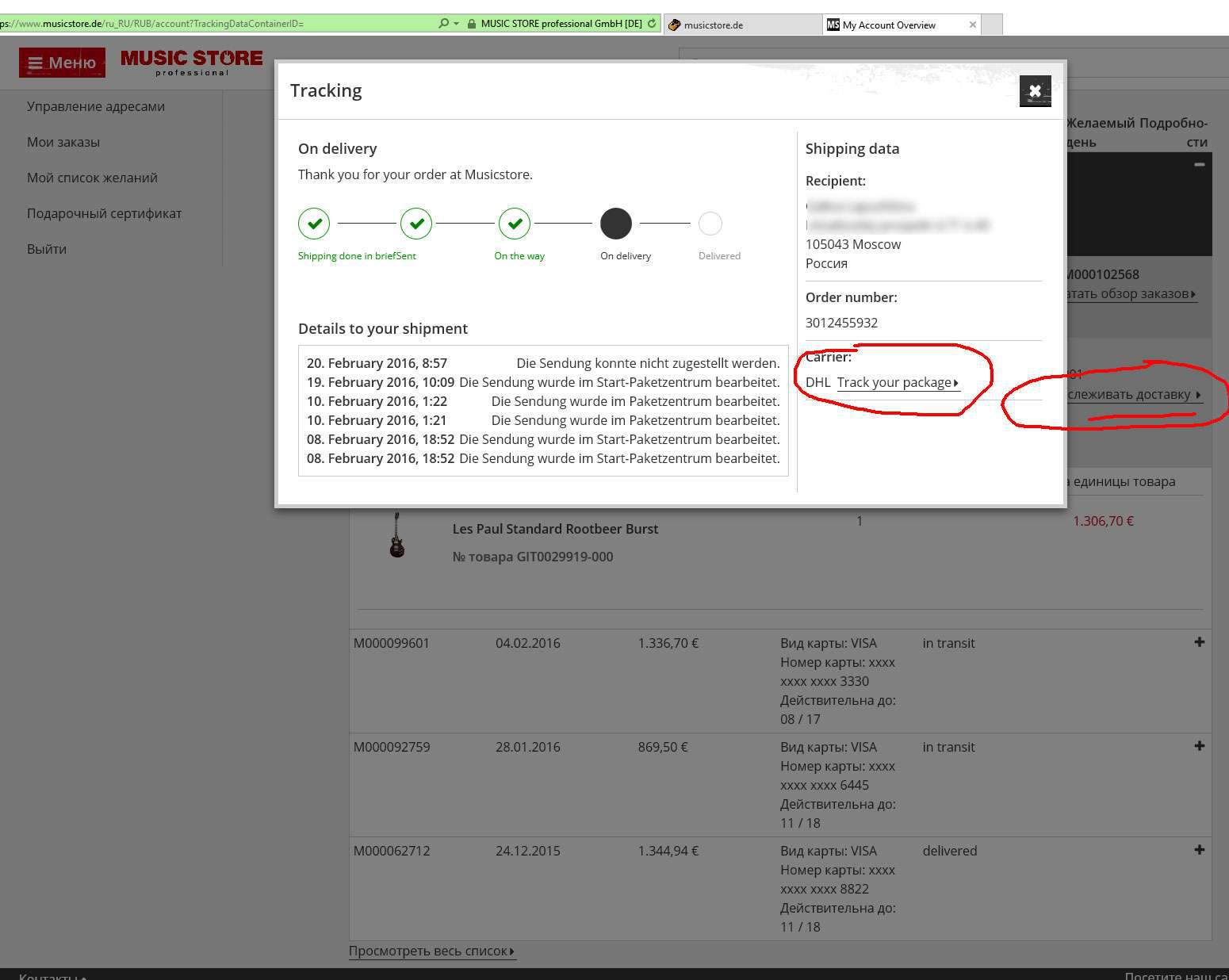The image size is (1229, 980).
Task: Expand order M000092759 details
Action: 1199,746
